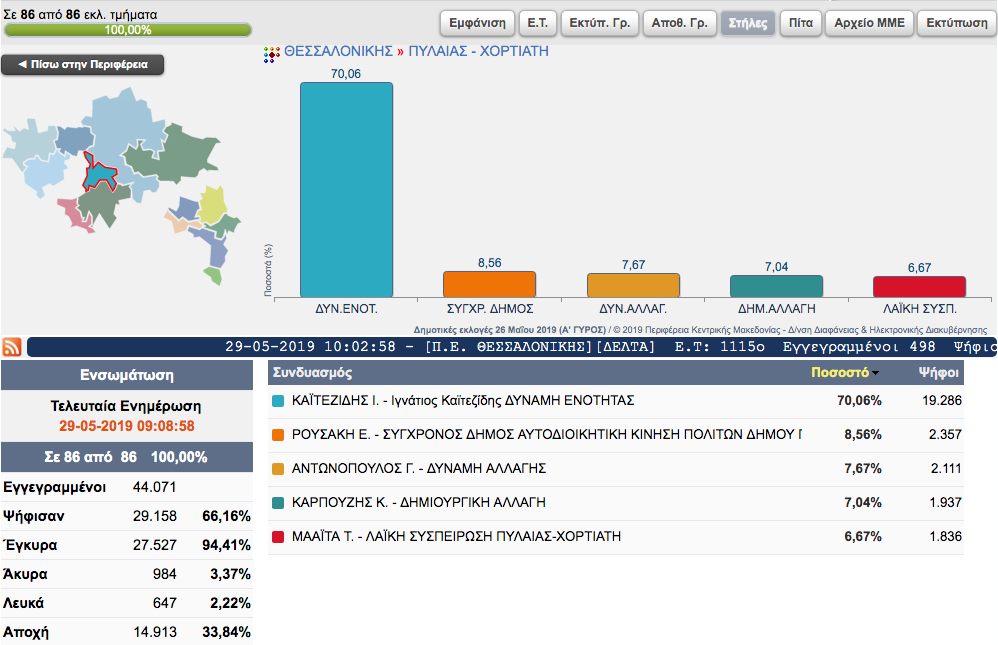This screenshot has width=998, height=645.
Task: Click the yellow swatch next to ΑΝΤΩΝΟΠΟΥΛΟΣ
Action: point(278,469)
